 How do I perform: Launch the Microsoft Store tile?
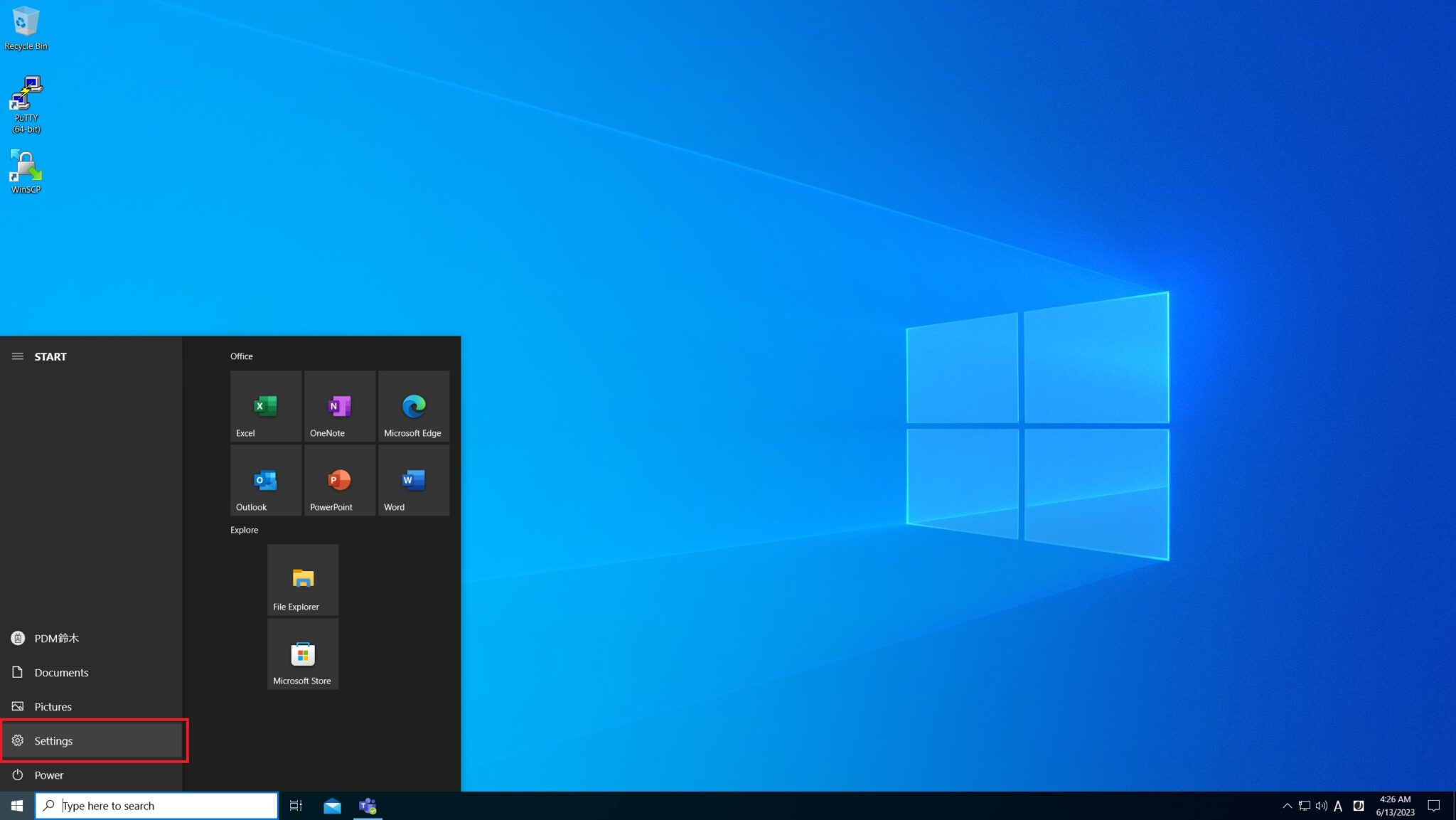[302, 654]
